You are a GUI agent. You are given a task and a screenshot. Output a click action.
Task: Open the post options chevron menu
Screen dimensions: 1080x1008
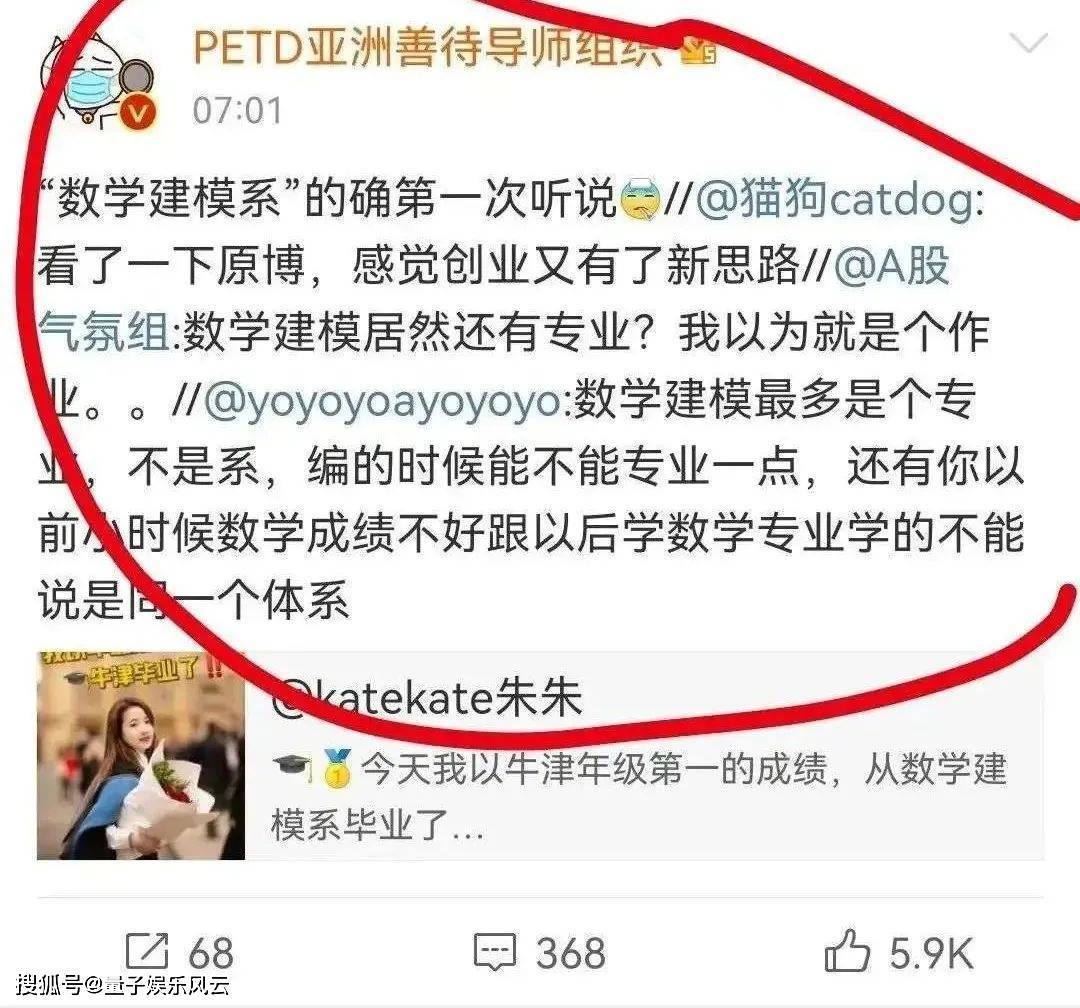tap(1028, 43)
